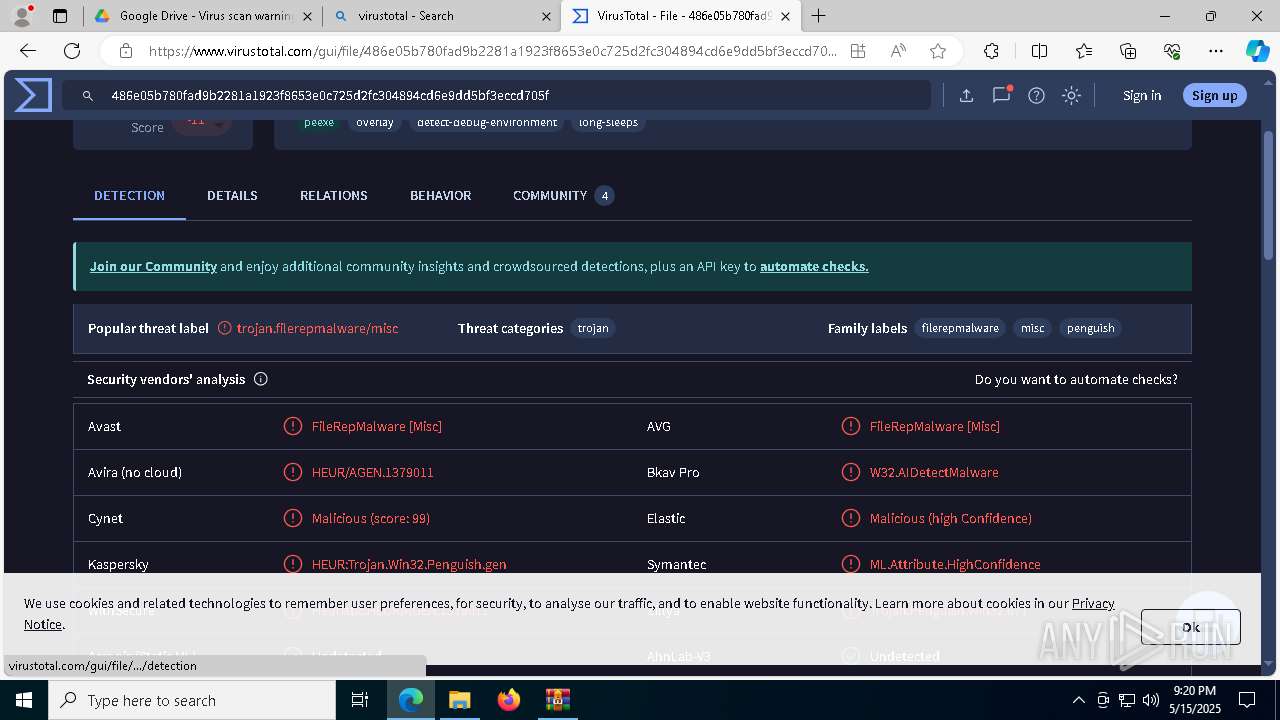
Task: Click the overlay tag
Action: (x=375, y=122)
